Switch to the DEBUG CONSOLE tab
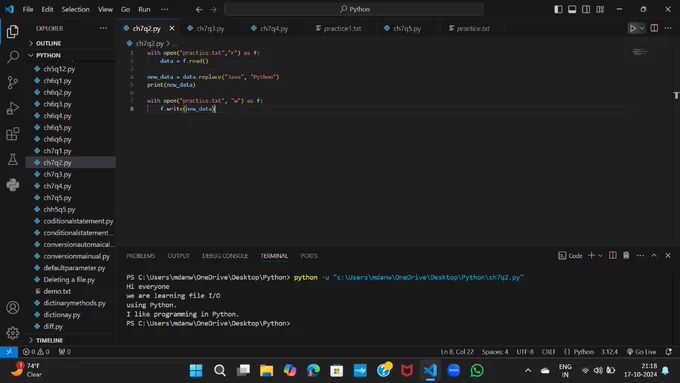Image resolution: width=680 pixels, height=383 pixels. [225, 256]
